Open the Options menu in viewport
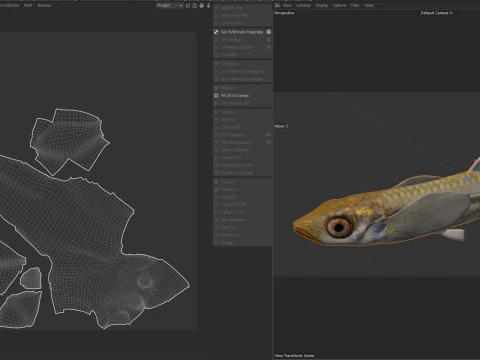Screen dimensions: 480x360 (x=339, y=5)
